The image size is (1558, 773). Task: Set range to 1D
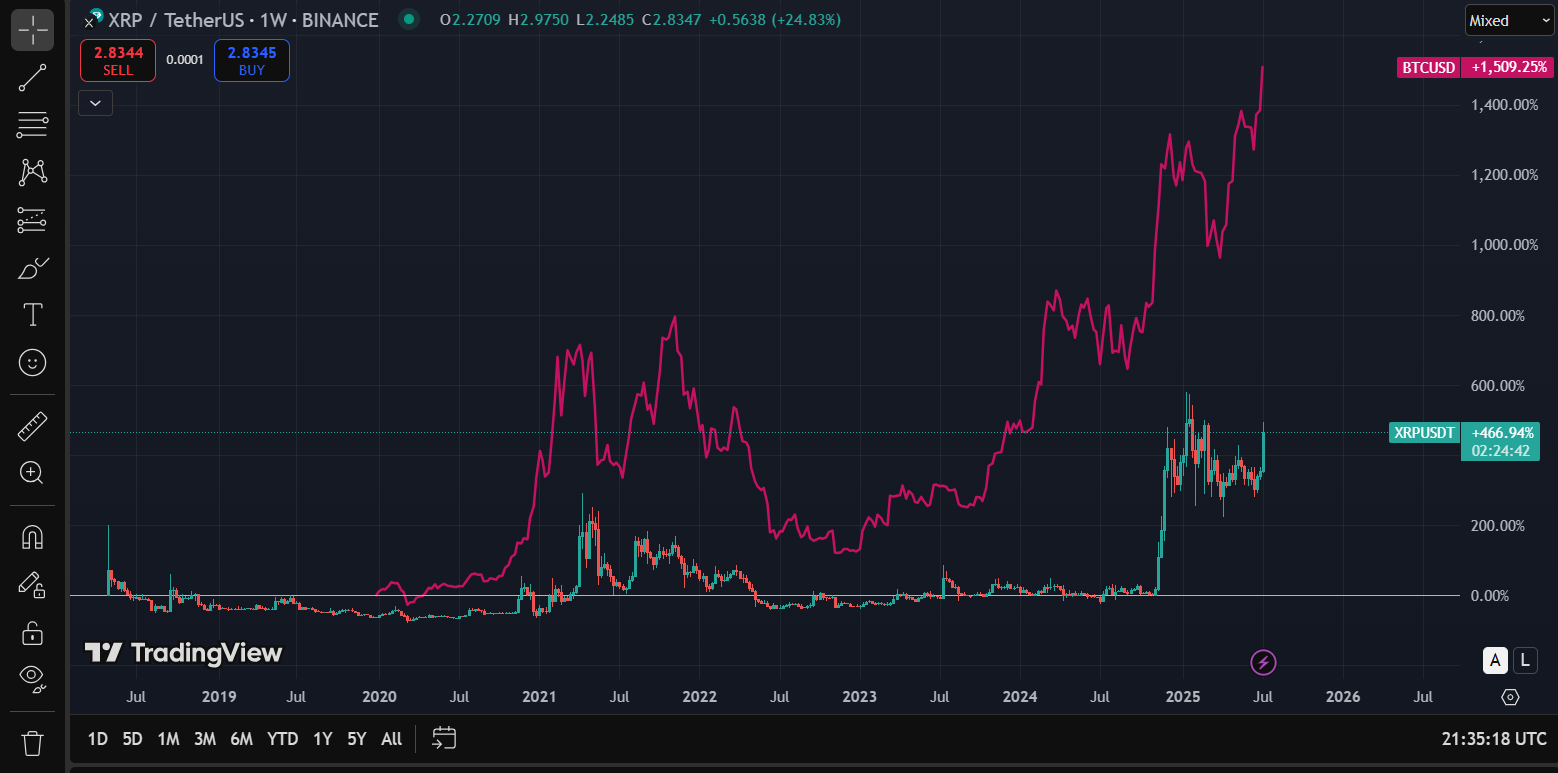pos(98,739)
